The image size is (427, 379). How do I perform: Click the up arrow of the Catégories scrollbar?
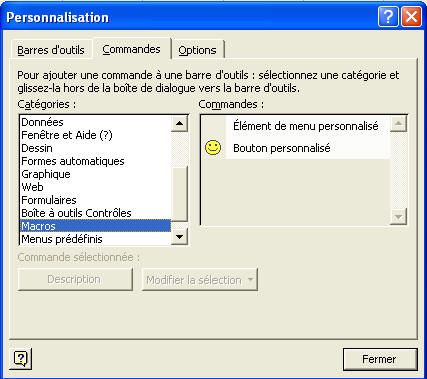[179, 123]
